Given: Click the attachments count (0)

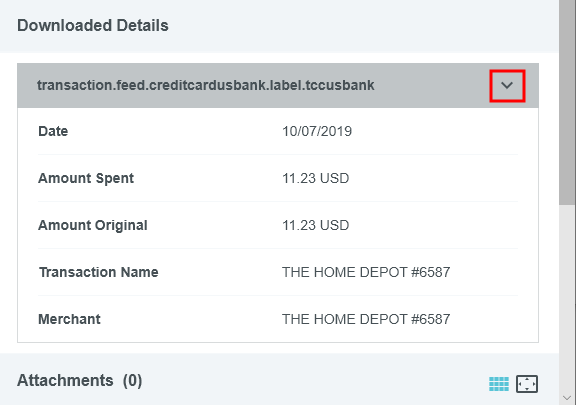Looking at the screenshot, I should [x=132, y=381].
